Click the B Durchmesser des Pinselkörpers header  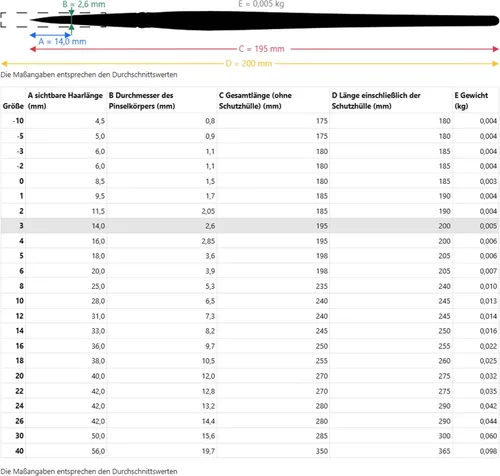142,100
